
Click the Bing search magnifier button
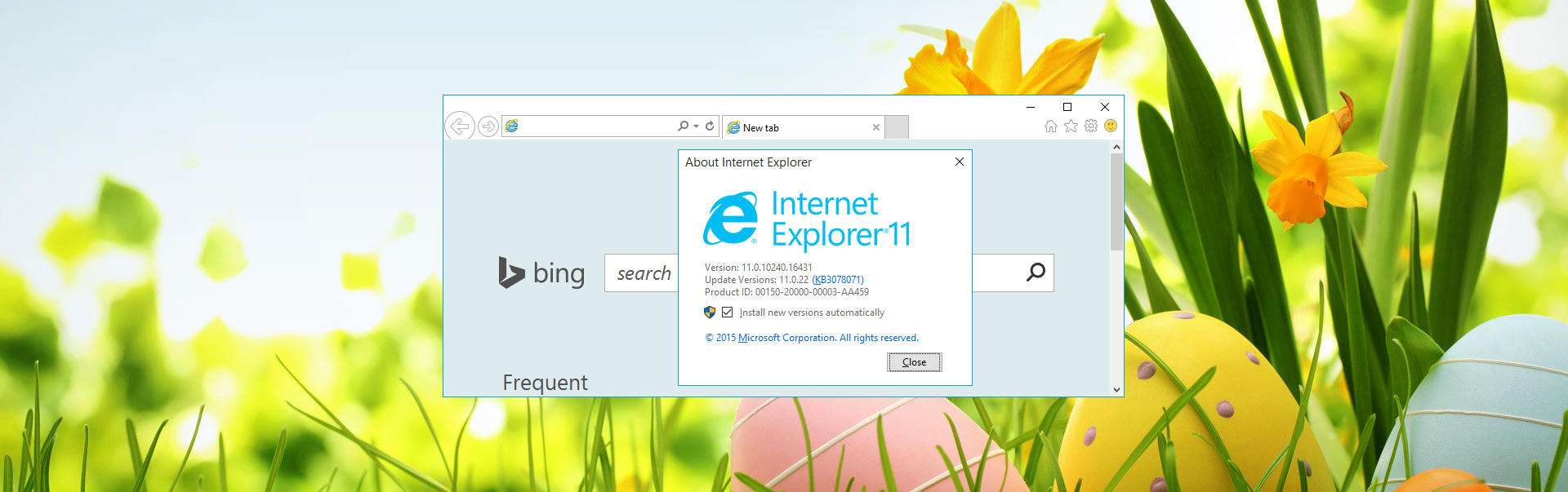pos(1036,273)
